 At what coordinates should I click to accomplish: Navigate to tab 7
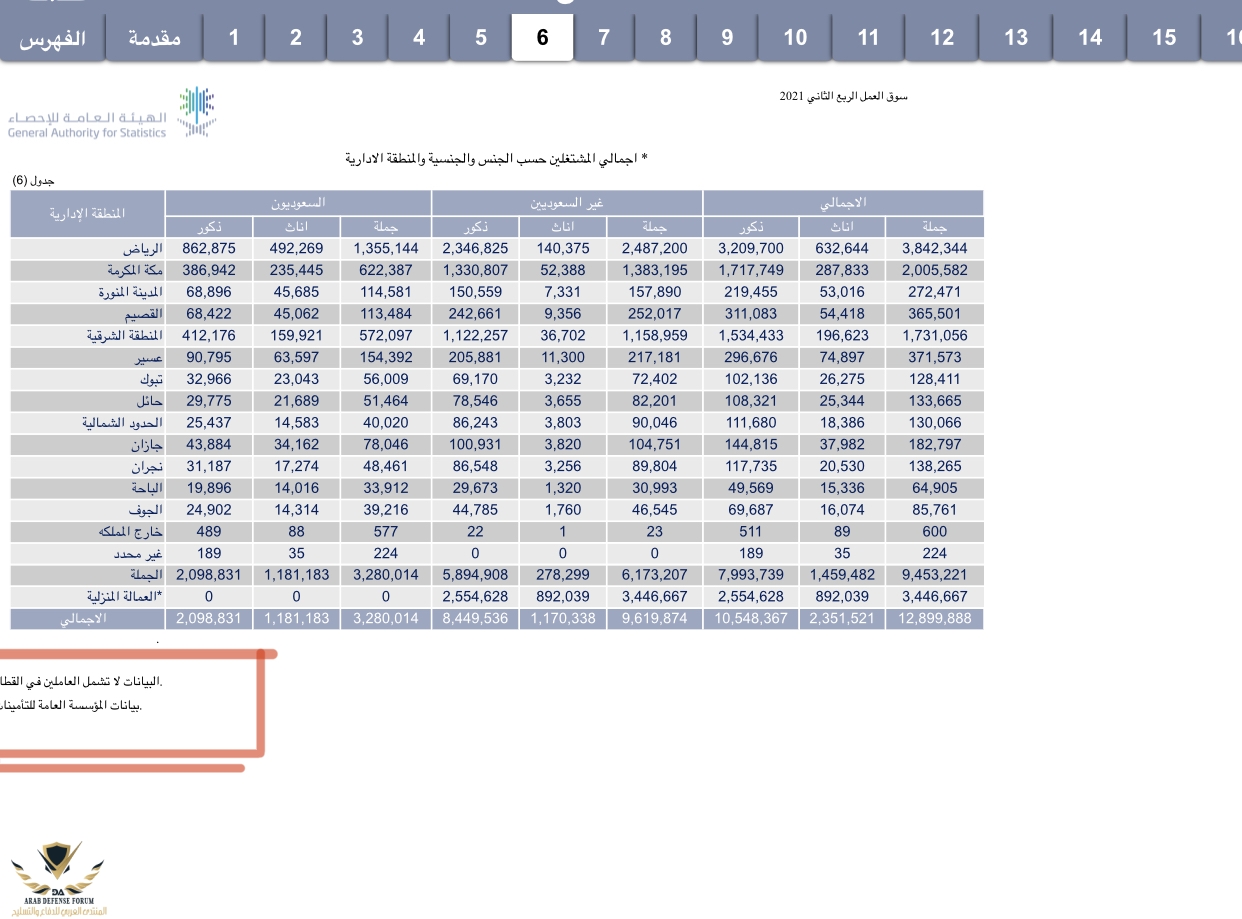tap(604, 38)
